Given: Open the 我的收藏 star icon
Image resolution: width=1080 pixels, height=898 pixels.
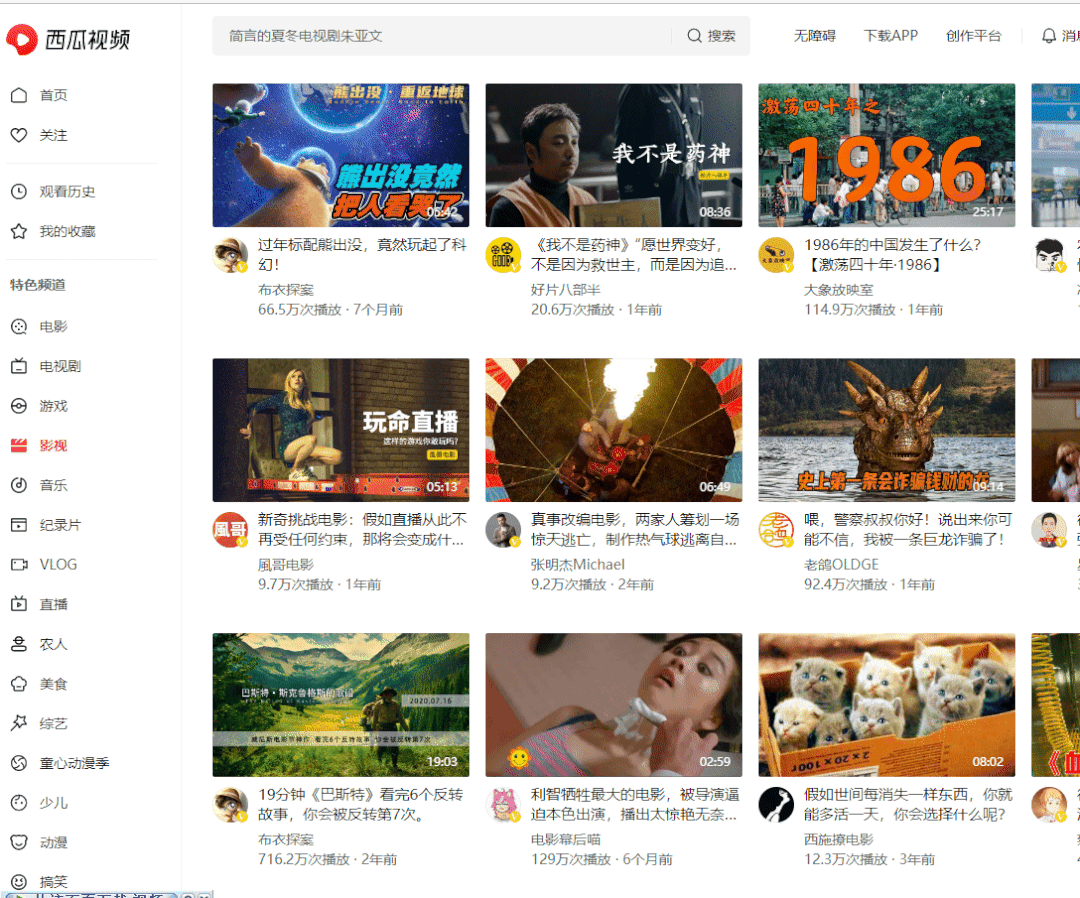Looking at the screenshot, I should coord(19,231).
